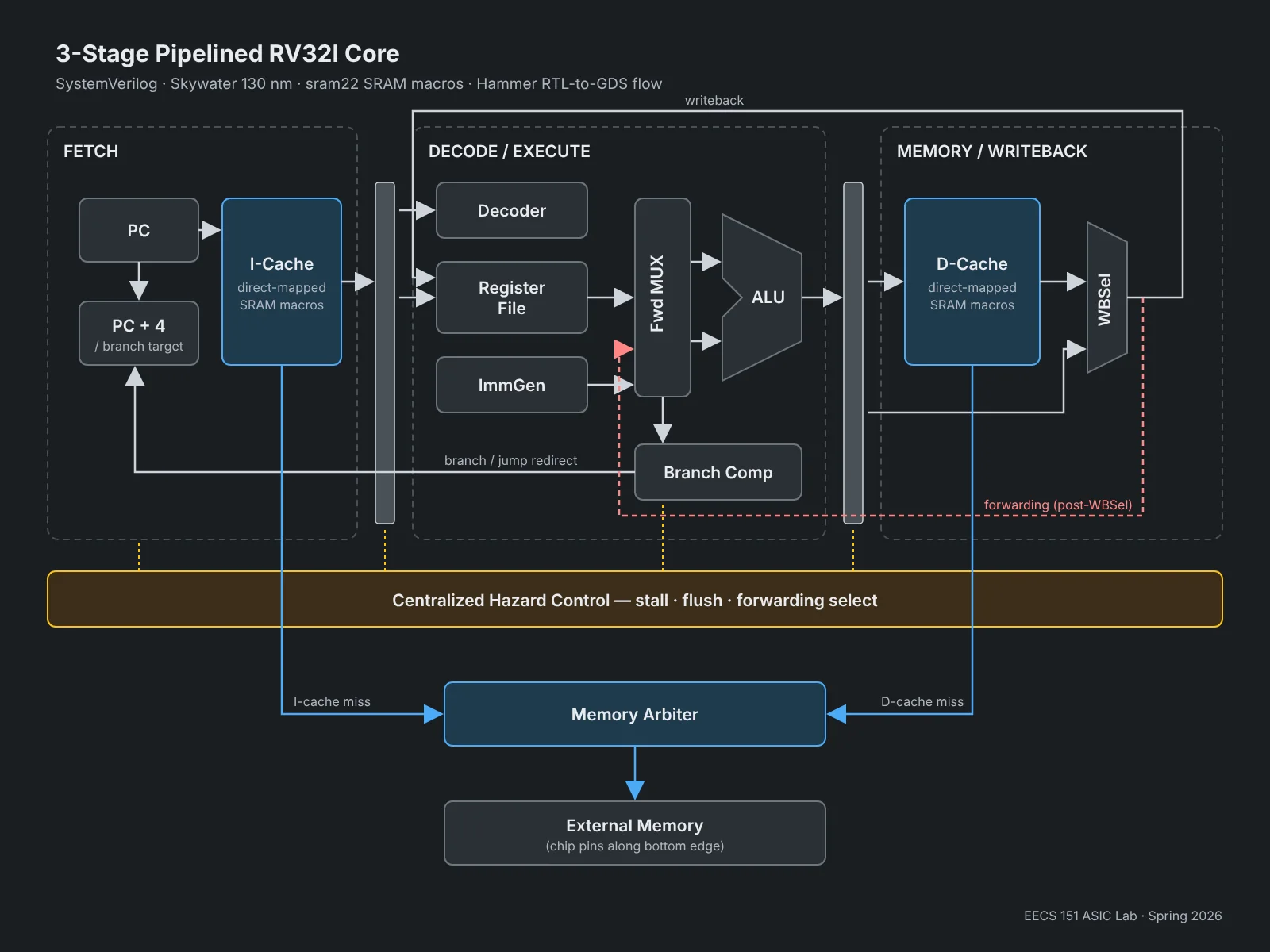Screen dimensions: 1270x952
Task: Click the arrowhead from Register File to Fwd MUX
Action: pos(624,297)
